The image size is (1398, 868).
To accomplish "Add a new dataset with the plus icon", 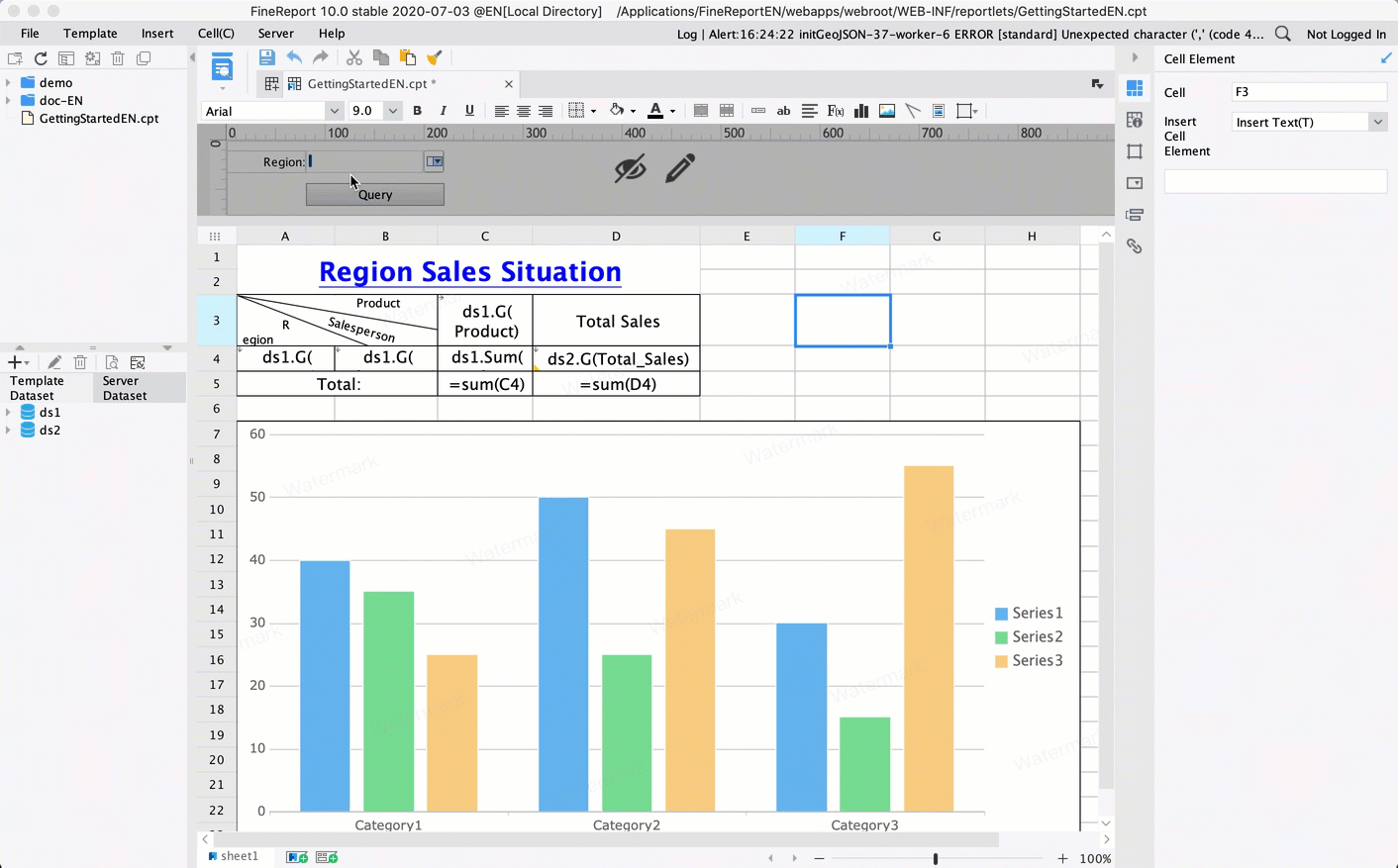I will pos(14,362).
